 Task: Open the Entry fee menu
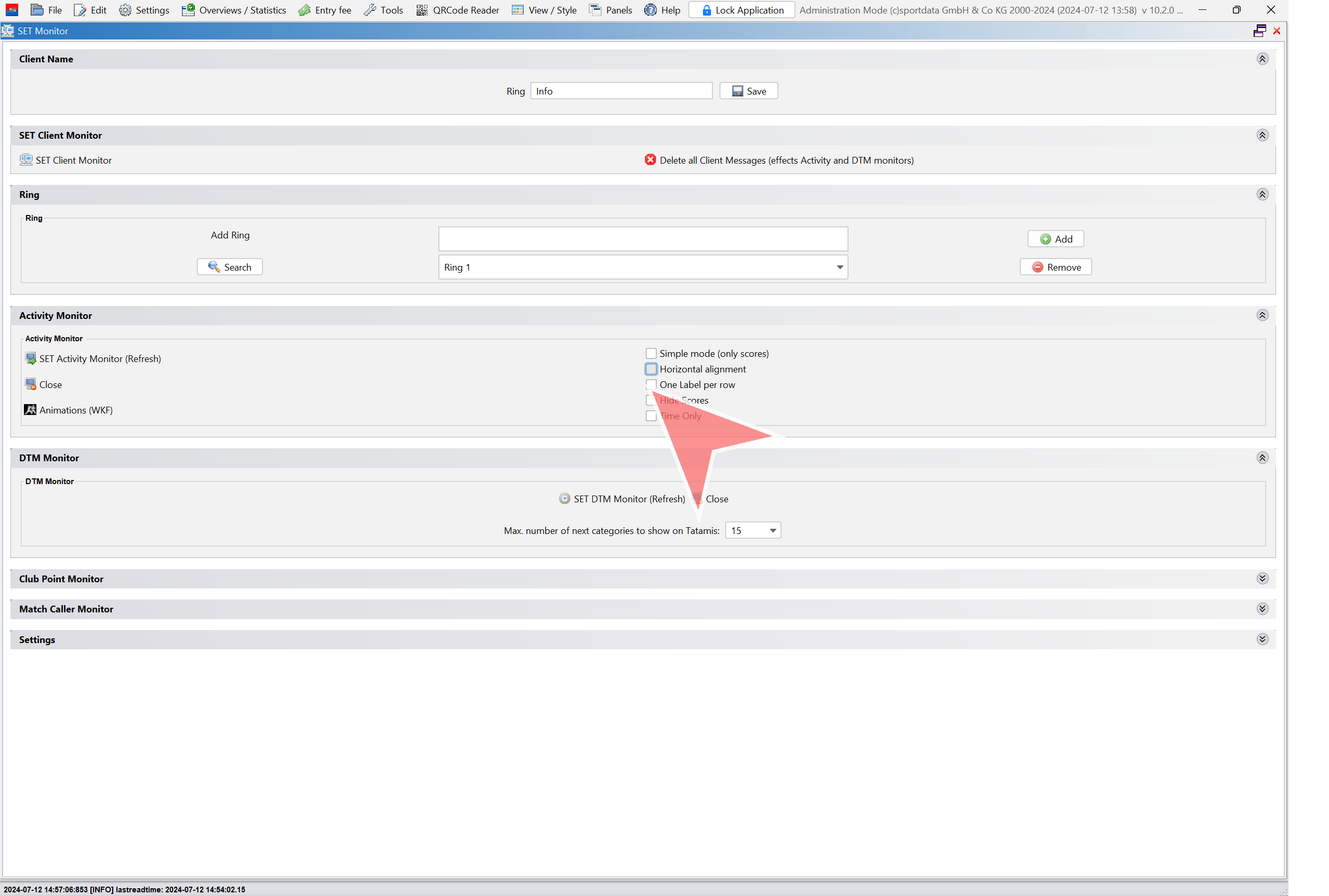click(325, 10)
